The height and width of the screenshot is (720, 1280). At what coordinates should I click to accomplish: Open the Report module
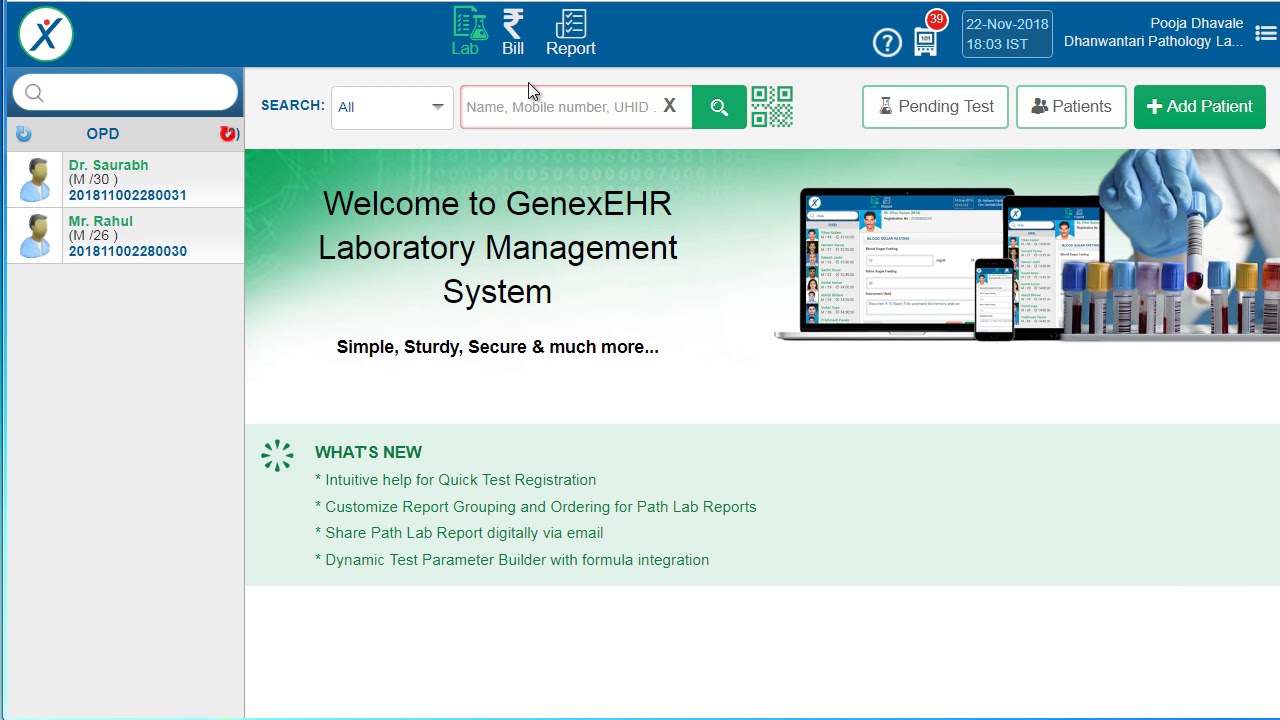point(571,32)
